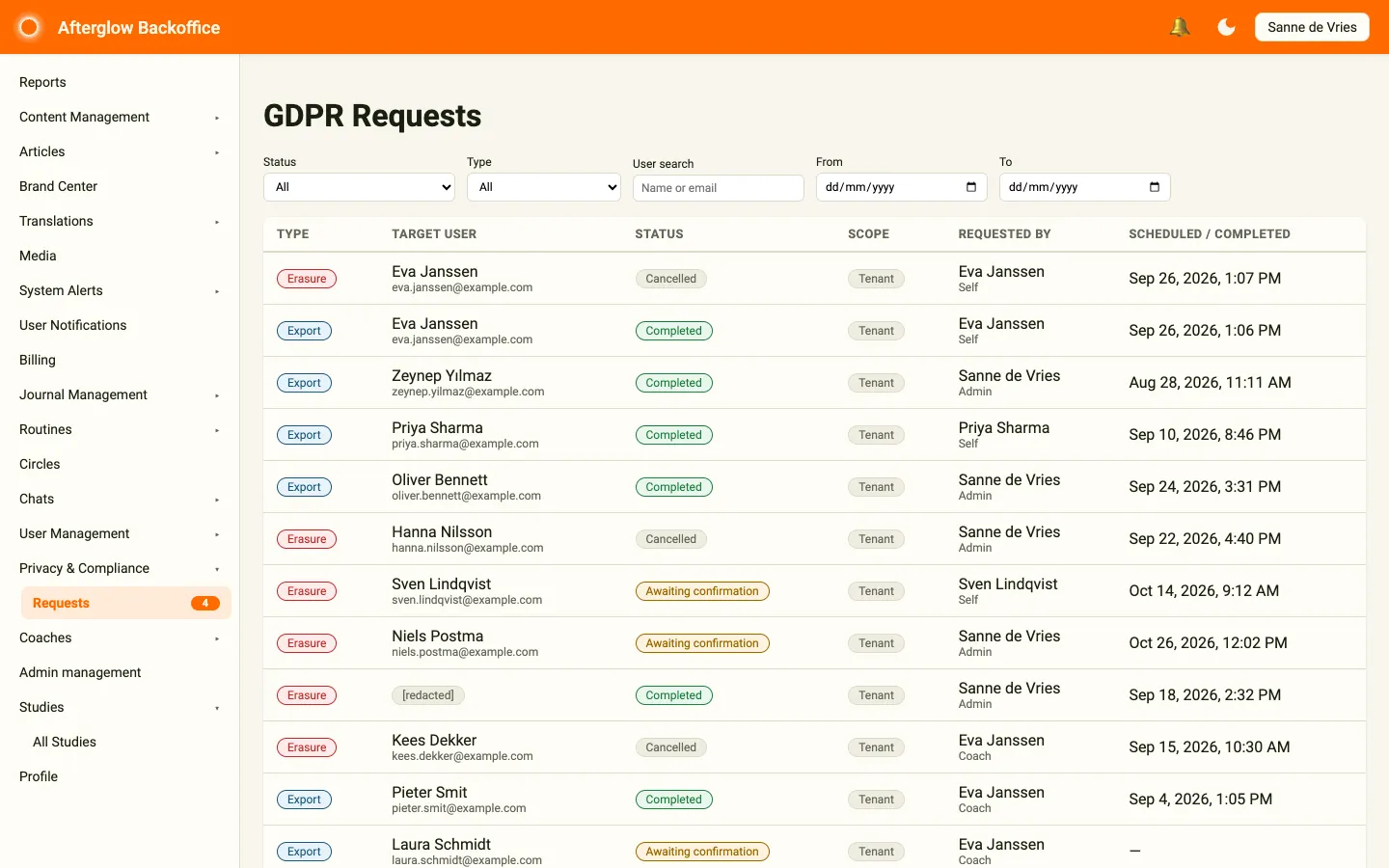Open the From date calendar picker

tap(970, 187)
